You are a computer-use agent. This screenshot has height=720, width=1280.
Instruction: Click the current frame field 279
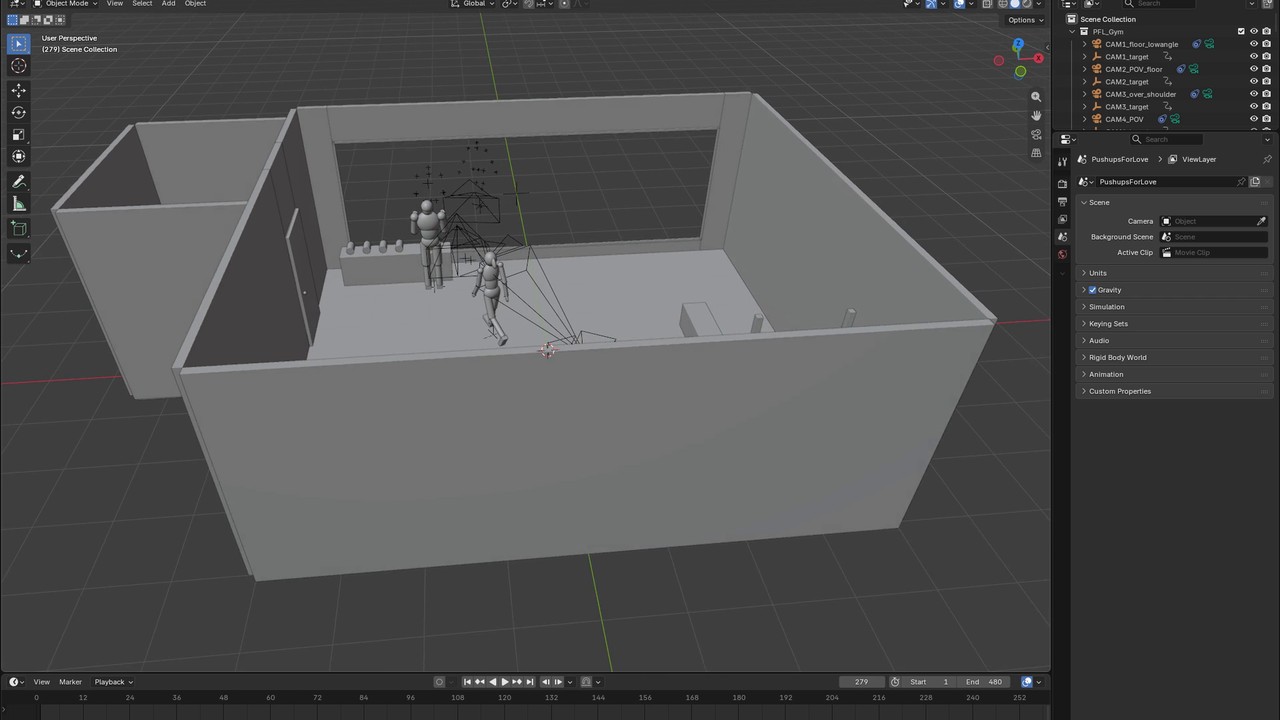click(x=862, y=682)
